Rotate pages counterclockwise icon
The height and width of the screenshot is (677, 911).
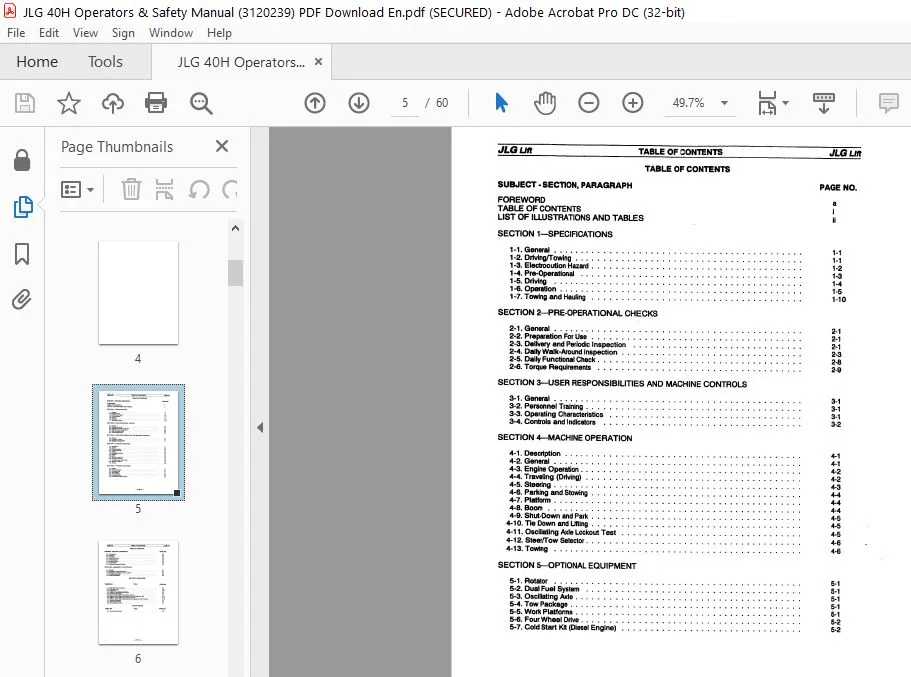tap(199, 189)
